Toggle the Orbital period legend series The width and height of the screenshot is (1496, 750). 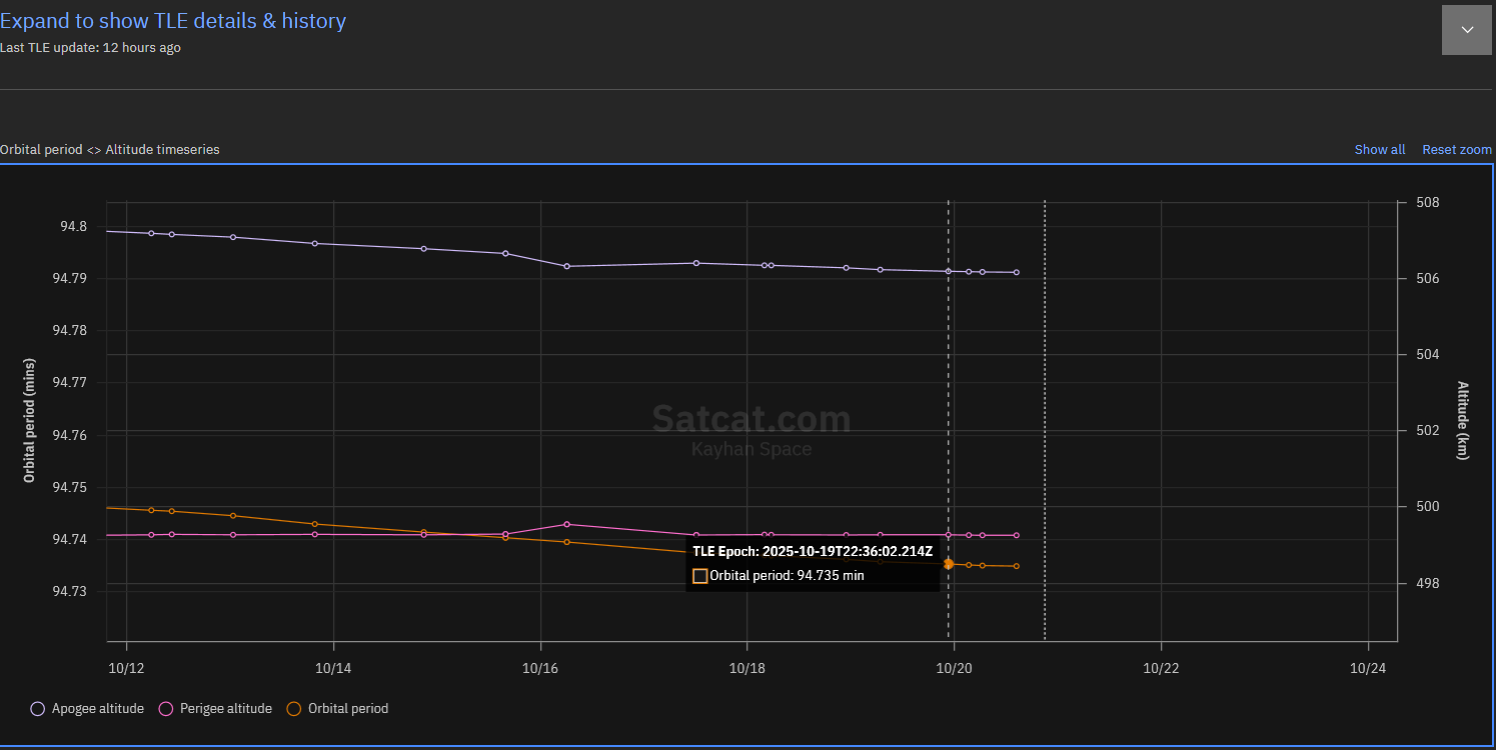337,709
